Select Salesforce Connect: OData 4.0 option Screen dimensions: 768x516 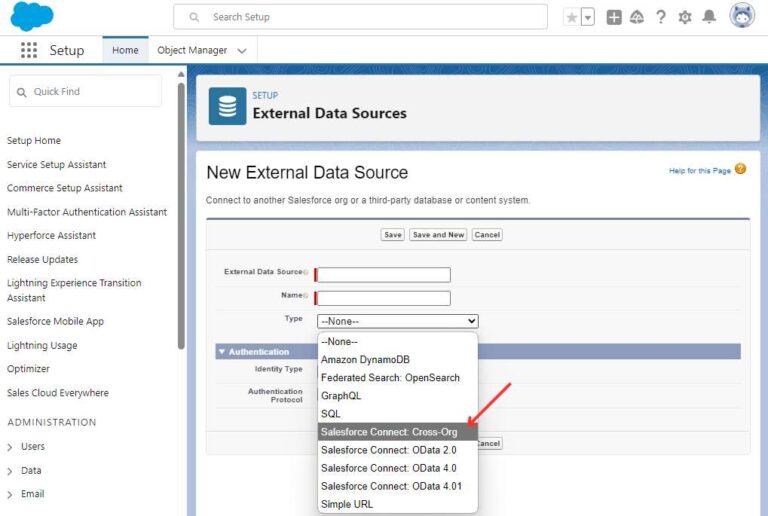(398, 469)
